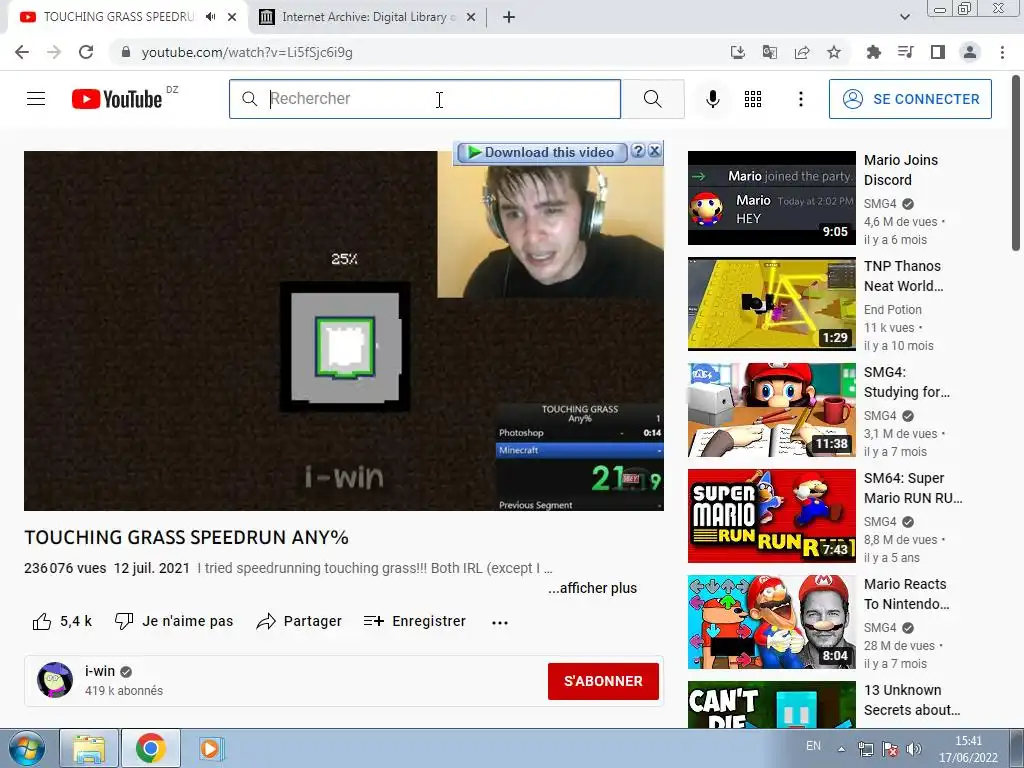Reload the YouTube page
Image resolution: width=1024 pixels, height=768 pixels.
(x=86, y=52)
